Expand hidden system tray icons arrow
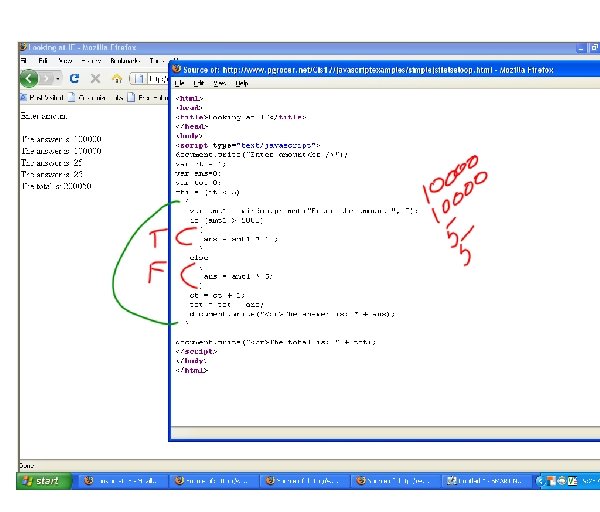Screen dimensions: 600x512 [541, 481]
